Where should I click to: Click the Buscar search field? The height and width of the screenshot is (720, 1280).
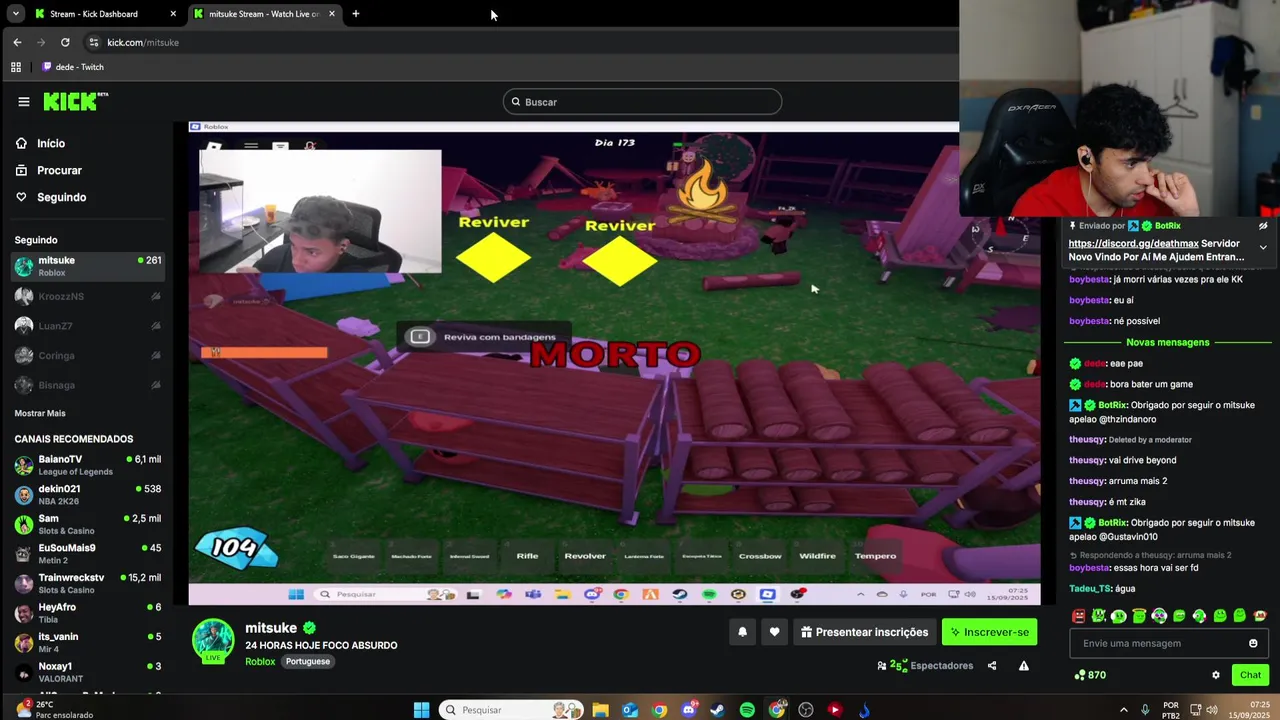pos(642,102)
